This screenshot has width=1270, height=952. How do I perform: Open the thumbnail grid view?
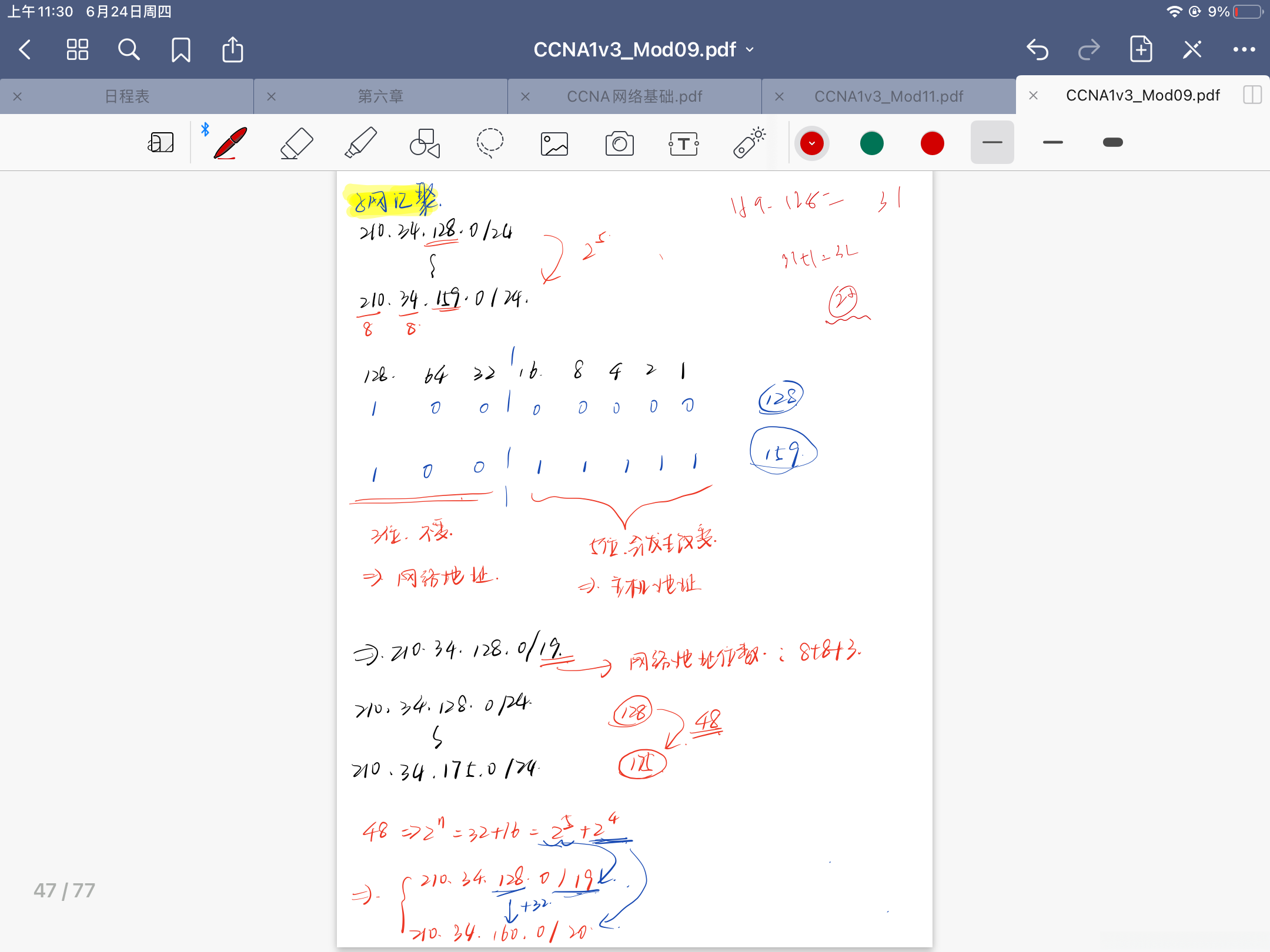tap(76, 49)
